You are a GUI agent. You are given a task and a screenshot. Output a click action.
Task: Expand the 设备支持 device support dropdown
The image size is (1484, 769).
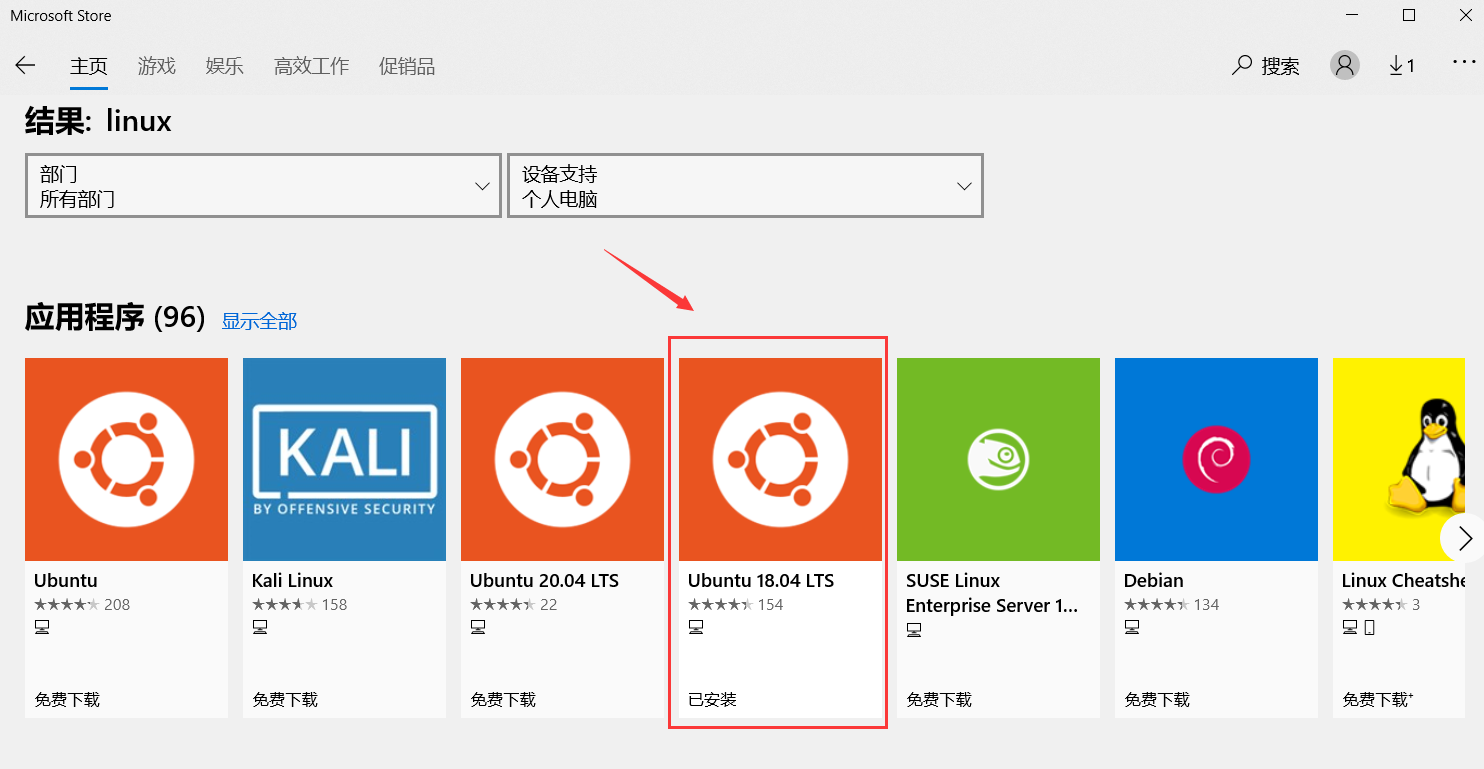click(x=745, y=186)
